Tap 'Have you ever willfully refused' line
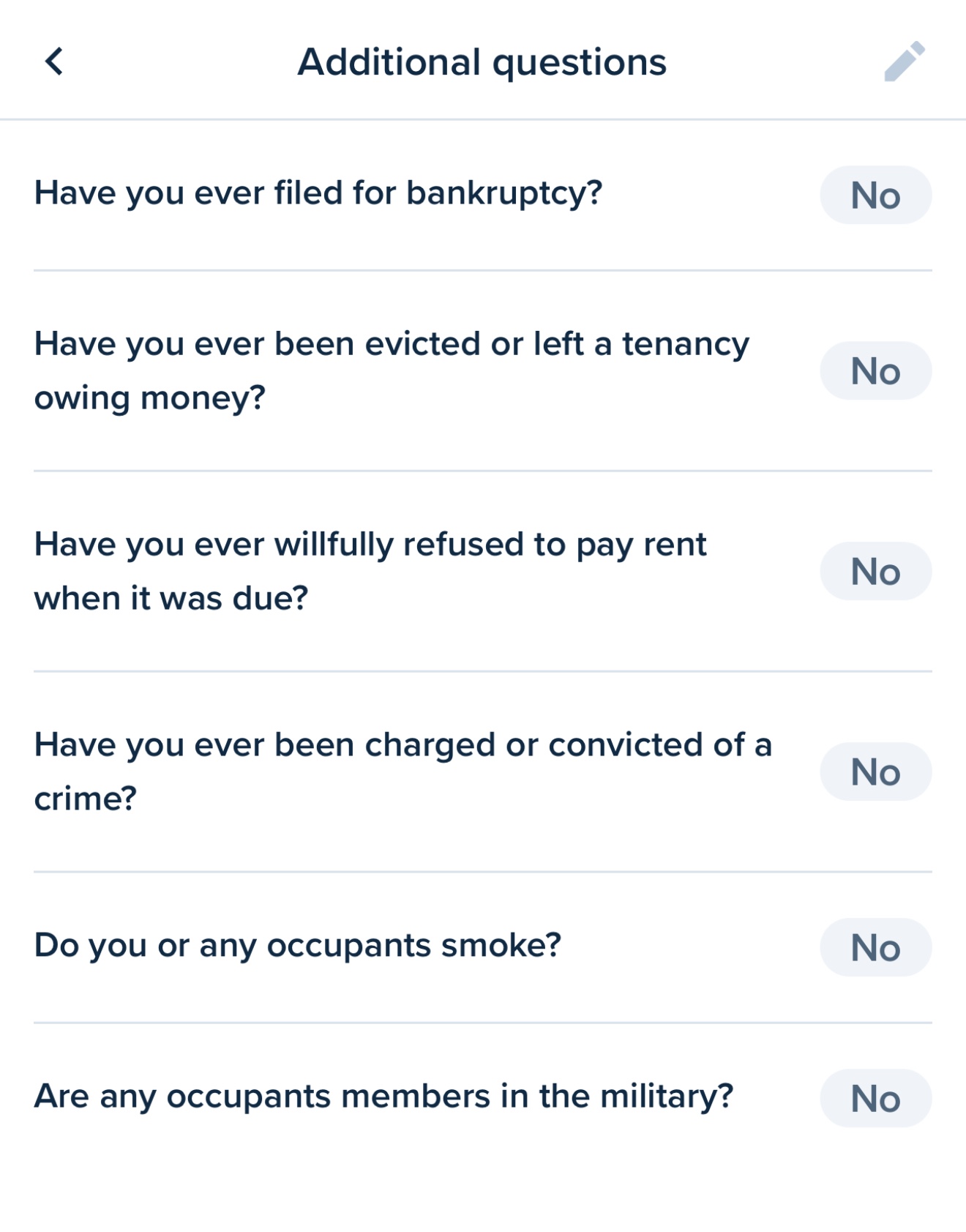 (x=370, y=545)
